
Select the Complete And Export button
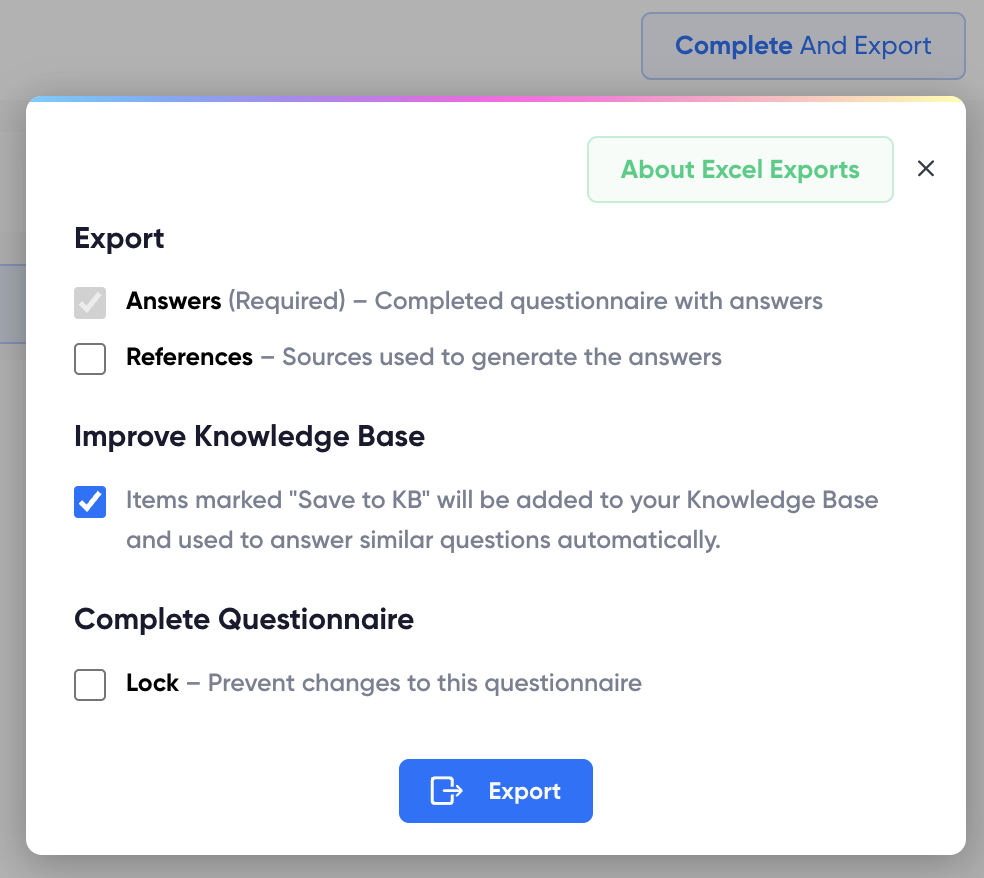(x=802, y=46)
